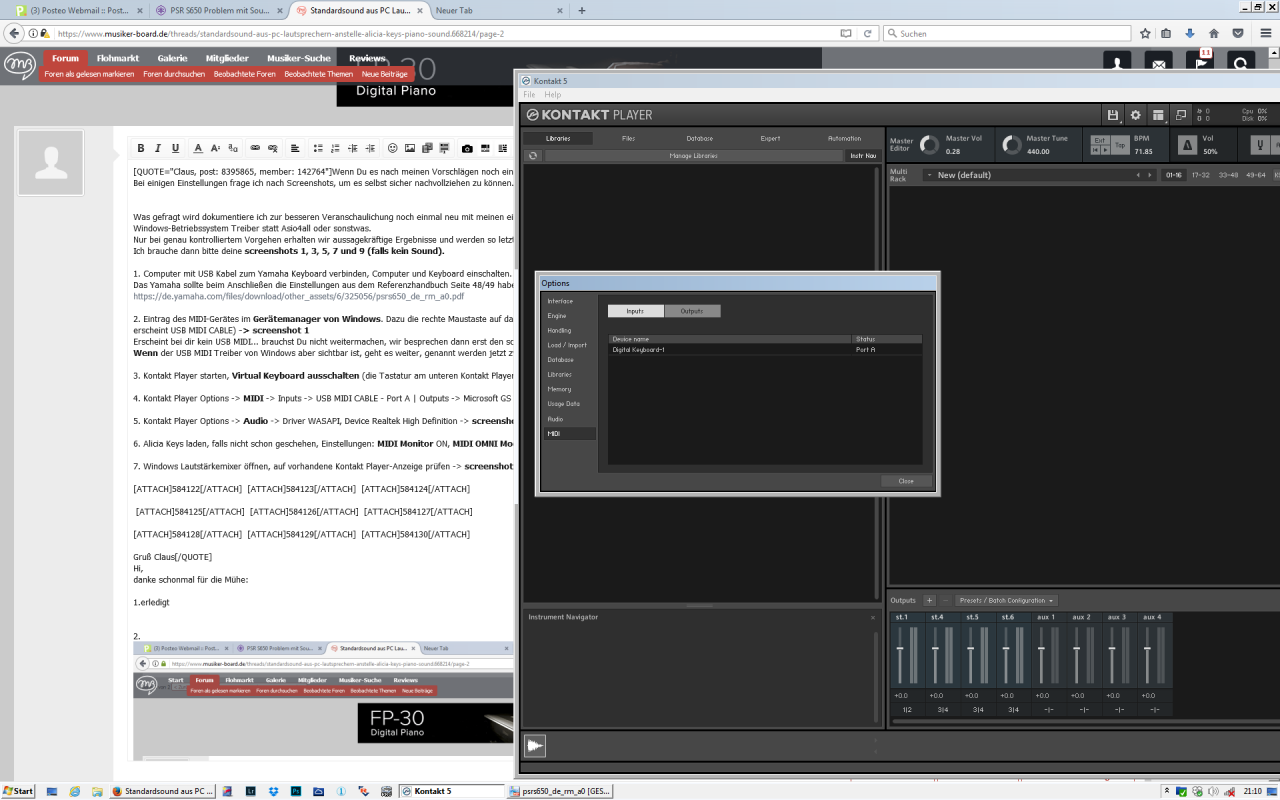Adjust the st.1 output fader
The image size is (1280, 800).
(x=900, y=651)
